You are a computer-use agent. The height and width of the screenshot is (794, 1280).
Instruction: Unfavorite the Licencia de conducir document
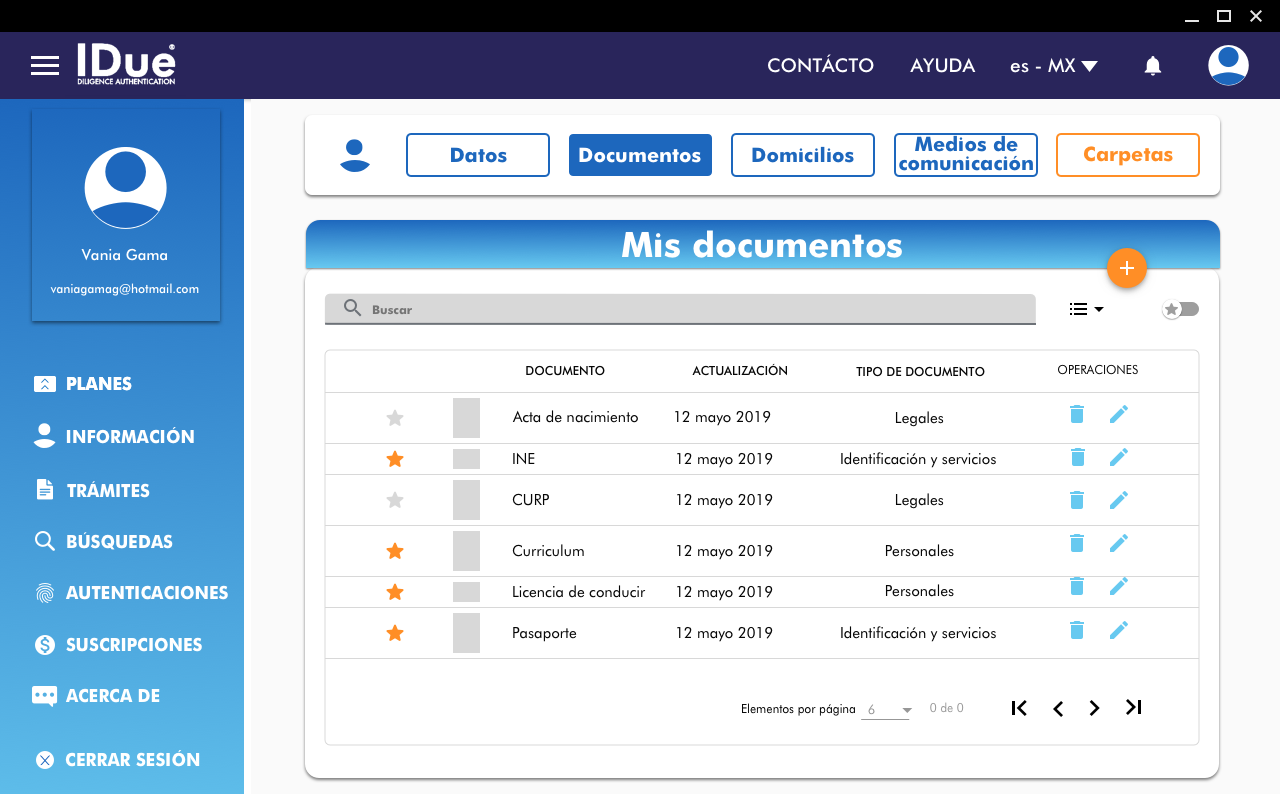[395, 592]
